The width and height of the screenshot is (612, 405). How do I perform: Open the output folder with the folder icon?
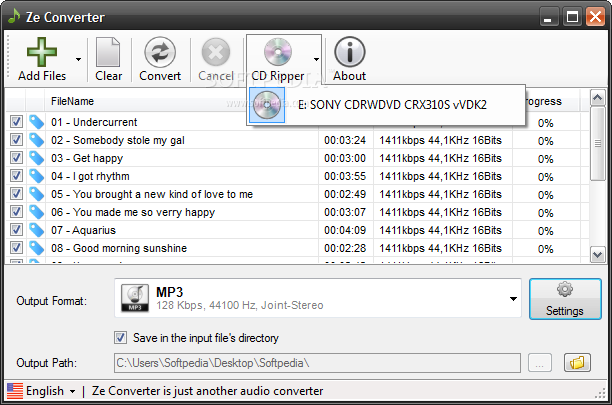click(577, 363)
